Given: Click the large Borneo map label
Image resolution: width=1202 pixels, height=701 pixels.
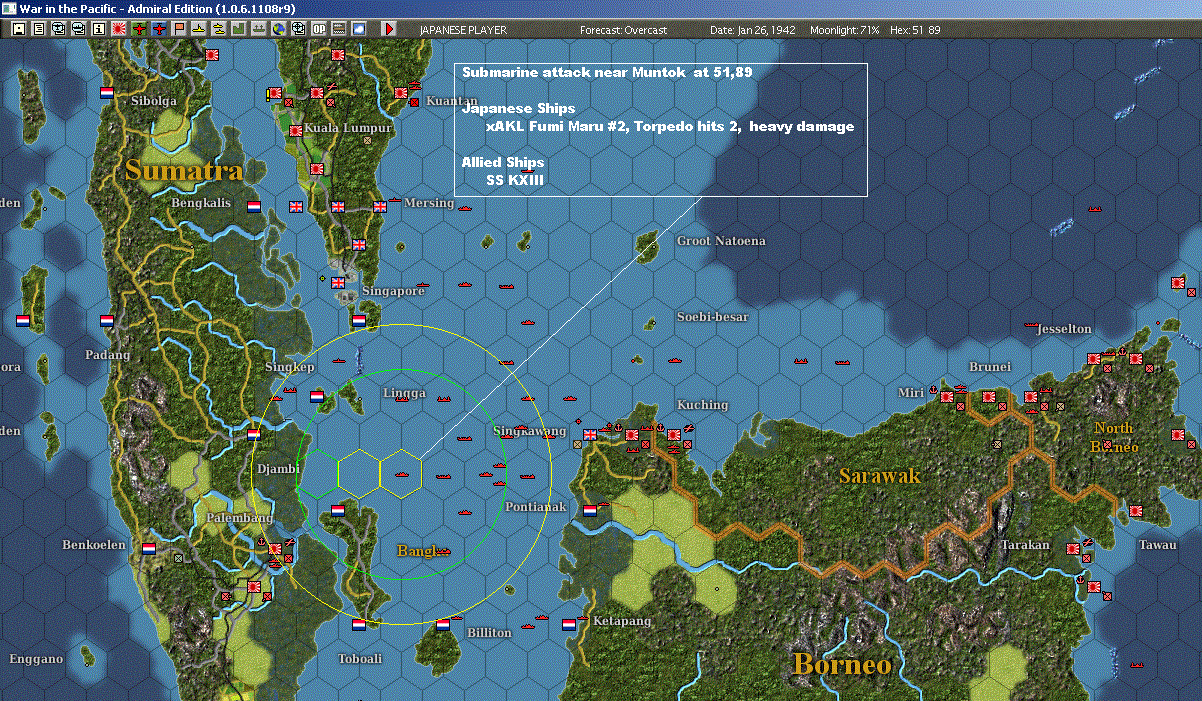Looking at the screenshot, I should coord(841,664).
